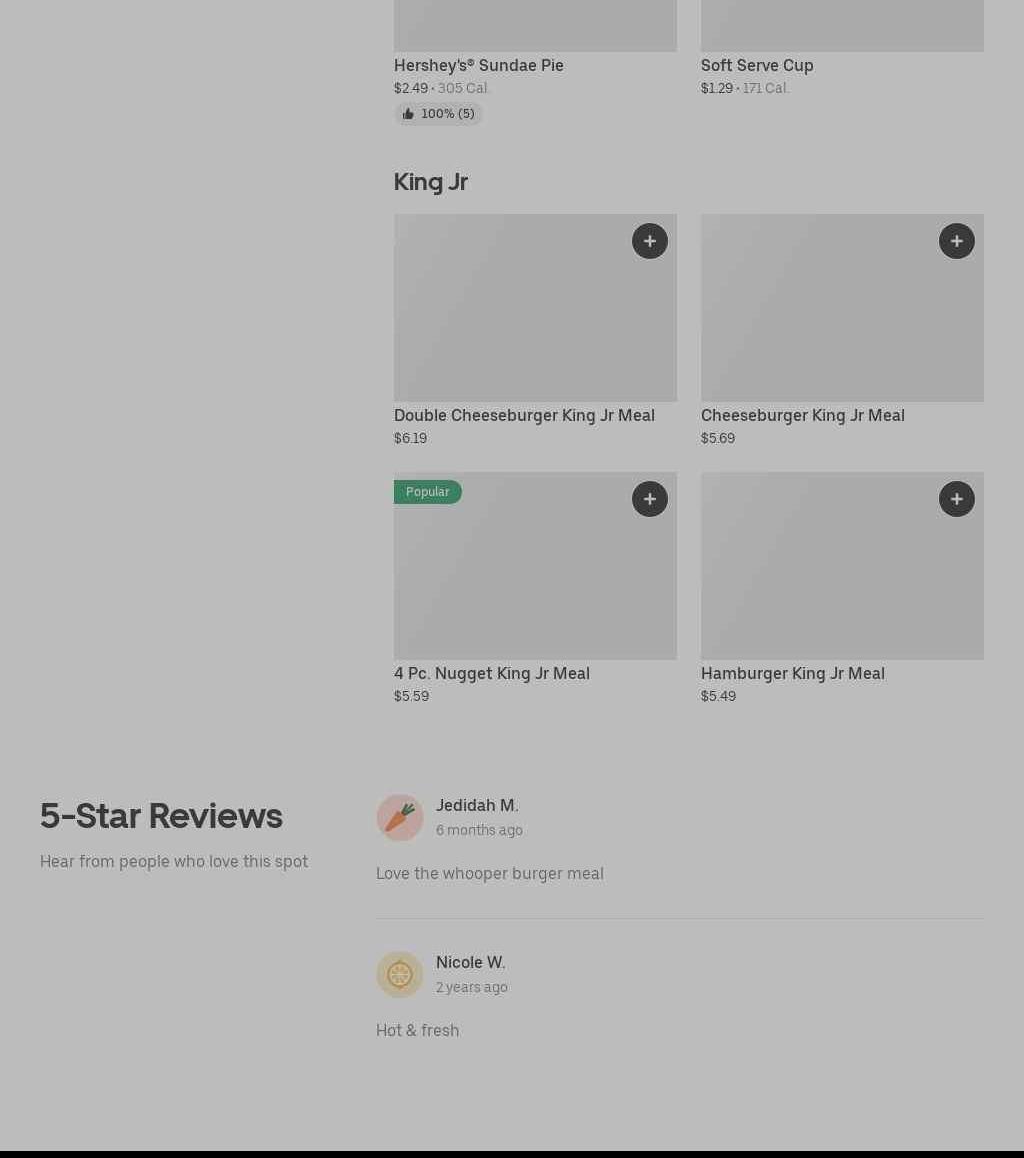The height and width of the screenshot is (1158, 1024).
Task: Click reviewer name Jedidah M.
Action: [477, 805]
